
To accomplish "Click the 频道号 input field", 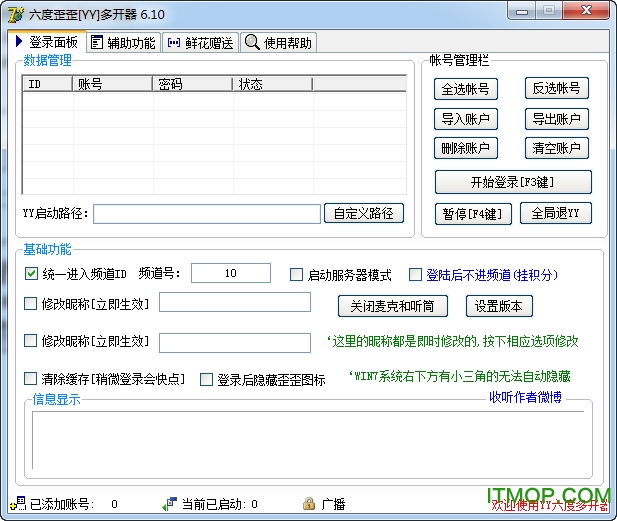I will (230, 273).
